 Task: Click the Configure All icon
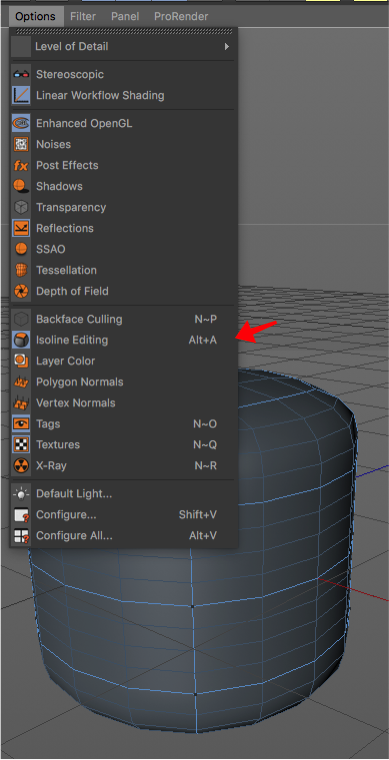coord(21,536)
